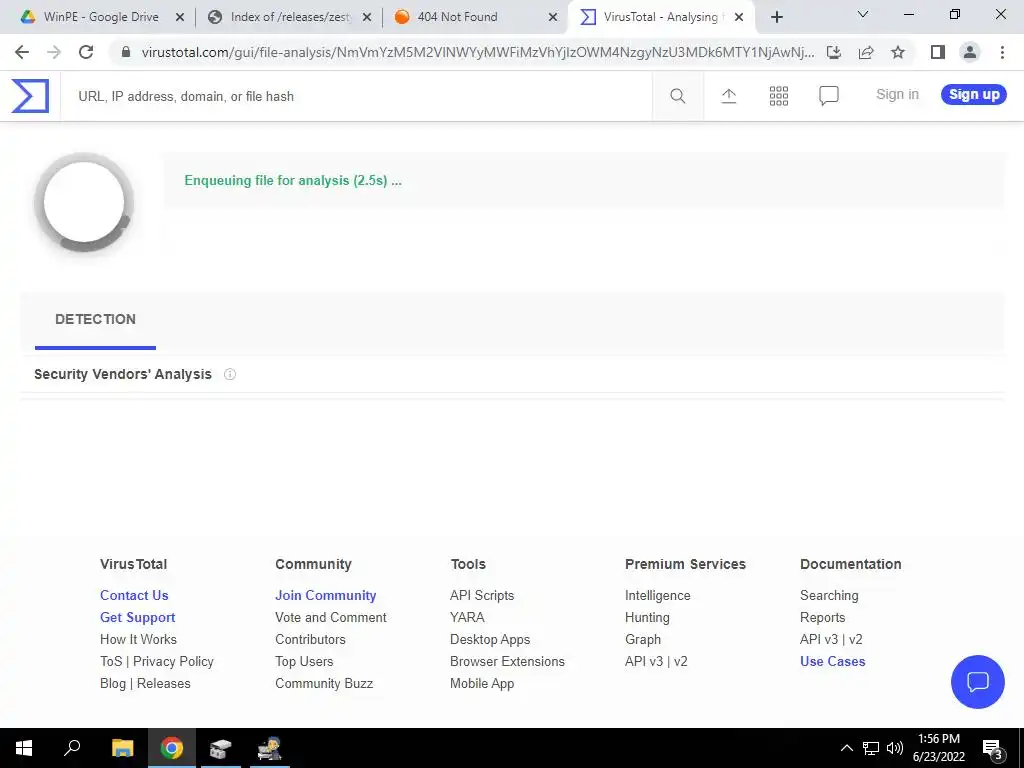This screenshot has width=1024, height=768.
Task: Click the browser address bar URL
Action: [478, 52]
